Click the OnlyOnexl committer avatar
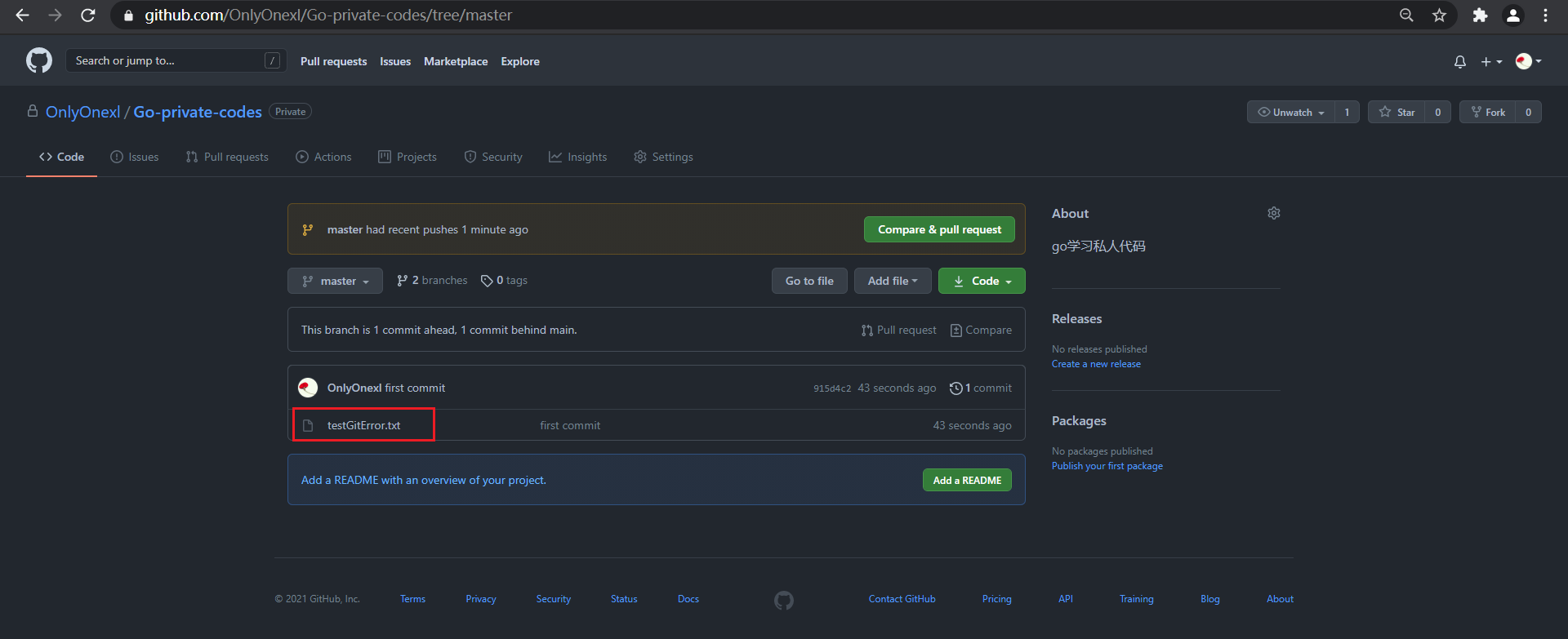 [x=308, y=388]
